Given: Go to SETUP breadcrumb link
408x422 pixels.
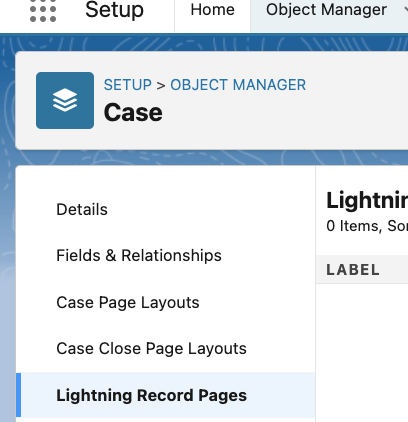Looking at the screenshot, I should (x=128, y=85).
